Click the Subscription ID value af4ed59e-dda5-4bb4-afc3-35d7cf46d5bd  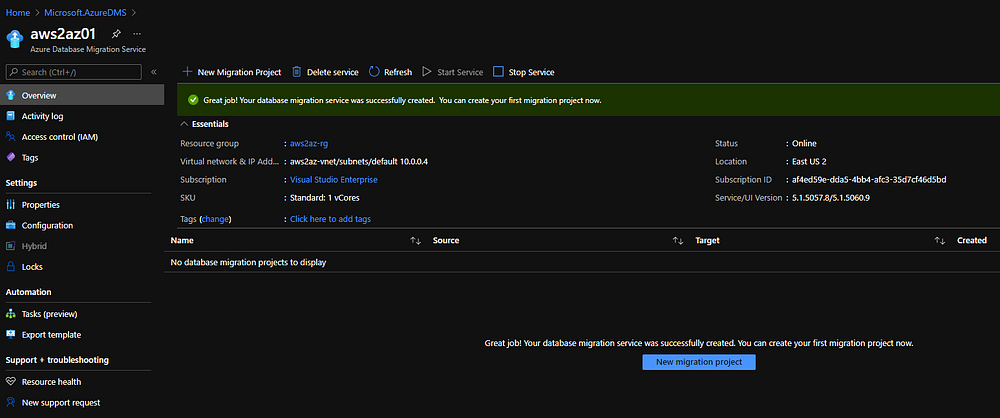869,180
